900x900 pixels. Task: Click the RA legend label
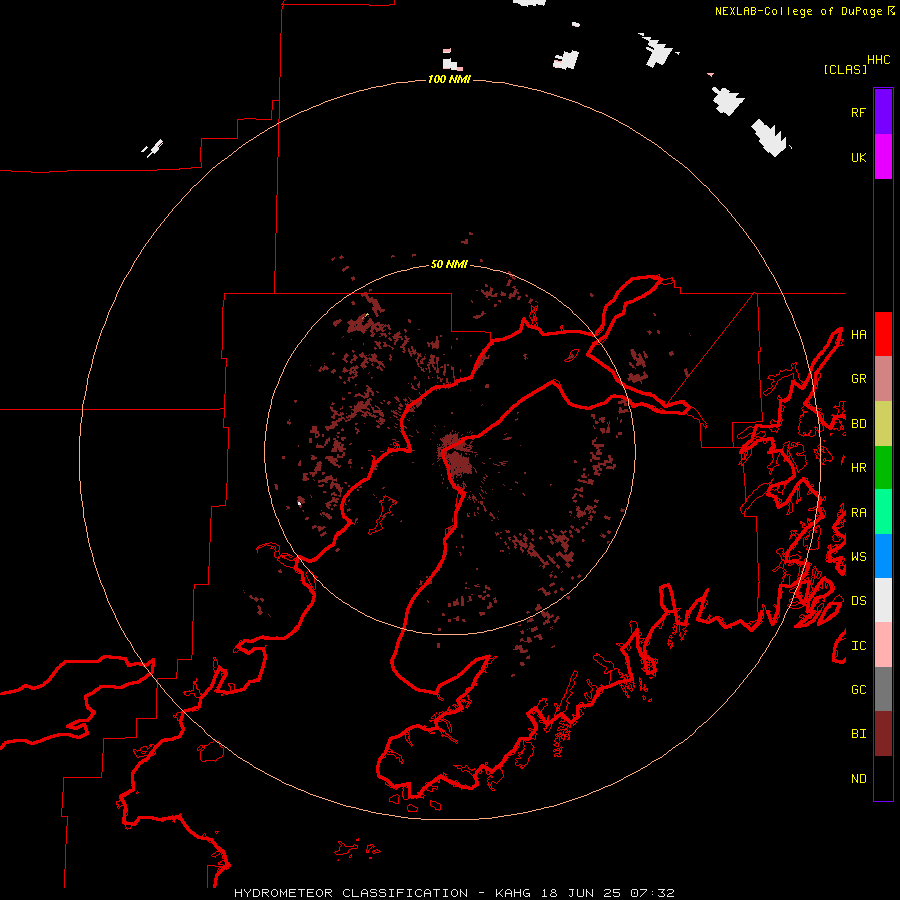pos(859,513)
